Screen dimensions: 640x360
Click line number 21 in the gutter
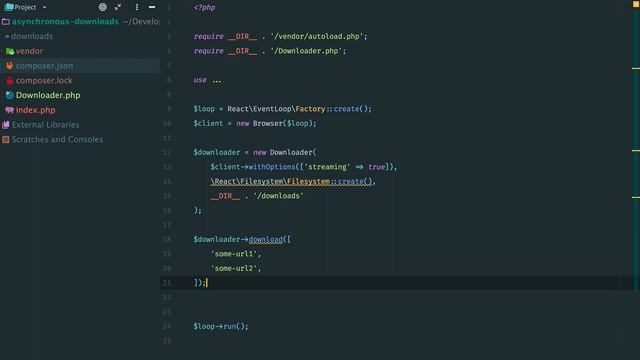(167, 282)
